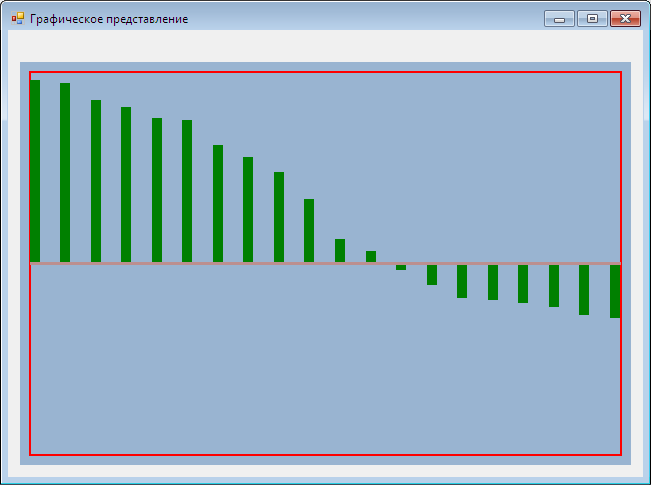Image resolution: width=651 pixels, height=485 pixels.
Task: Click the longest negative bar at right edge
Action: click(x=615, y=291)
